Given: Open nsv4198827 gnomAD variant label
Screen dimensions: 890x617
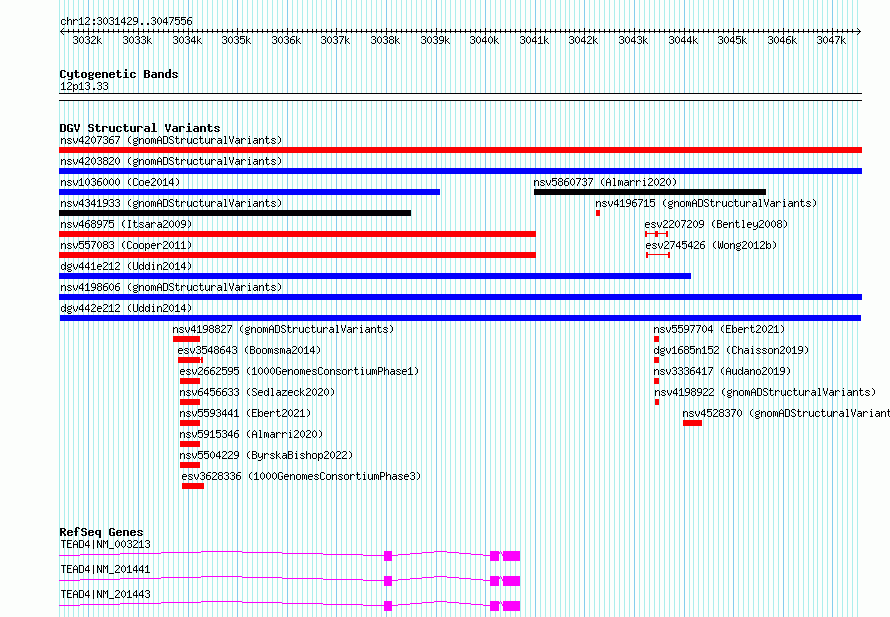Looking at the screenshot, I should pos(283,329).
